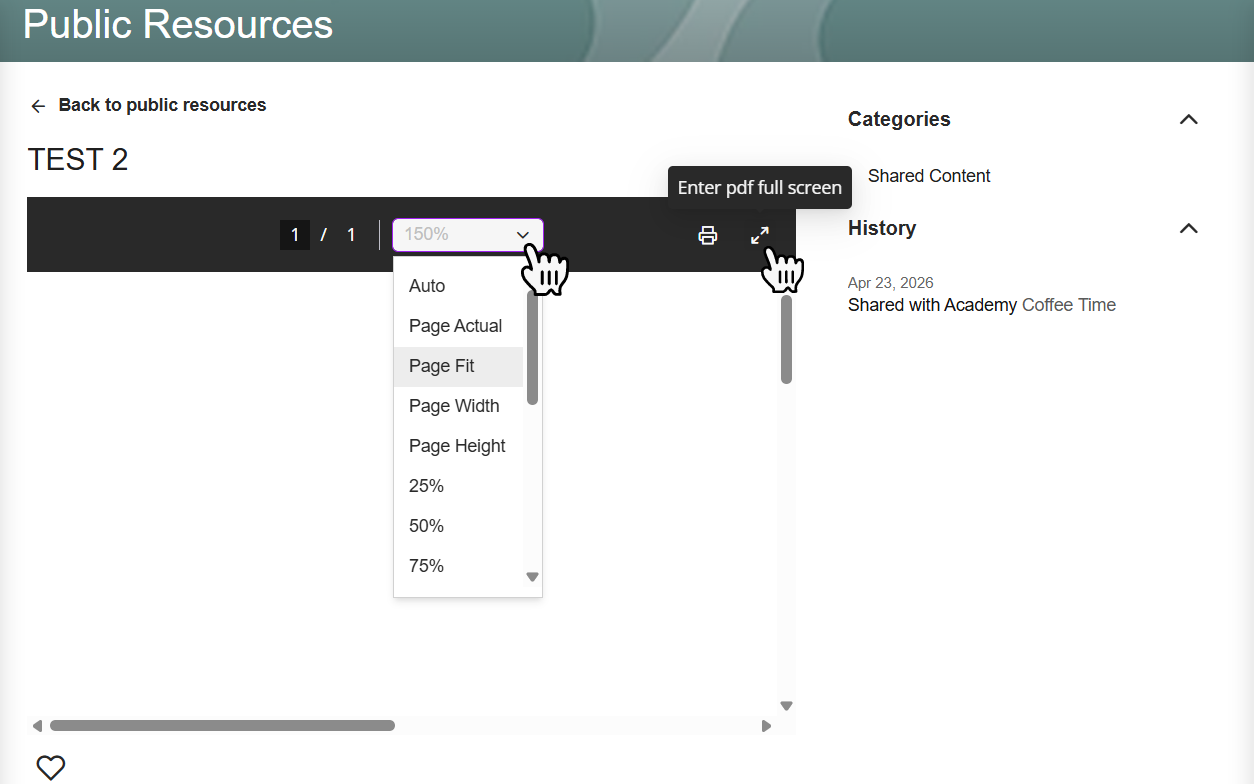Viewport: 1254px width, 784px height.
Task: Click the PDF vertical scrollbar thumb
Action: (x=786, y=339)
